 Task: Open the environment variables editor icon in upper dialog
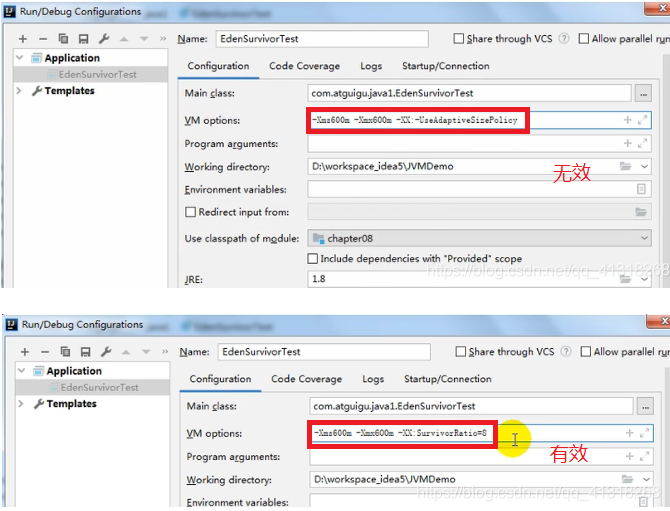pyautogui.click(x=641, y=189)
